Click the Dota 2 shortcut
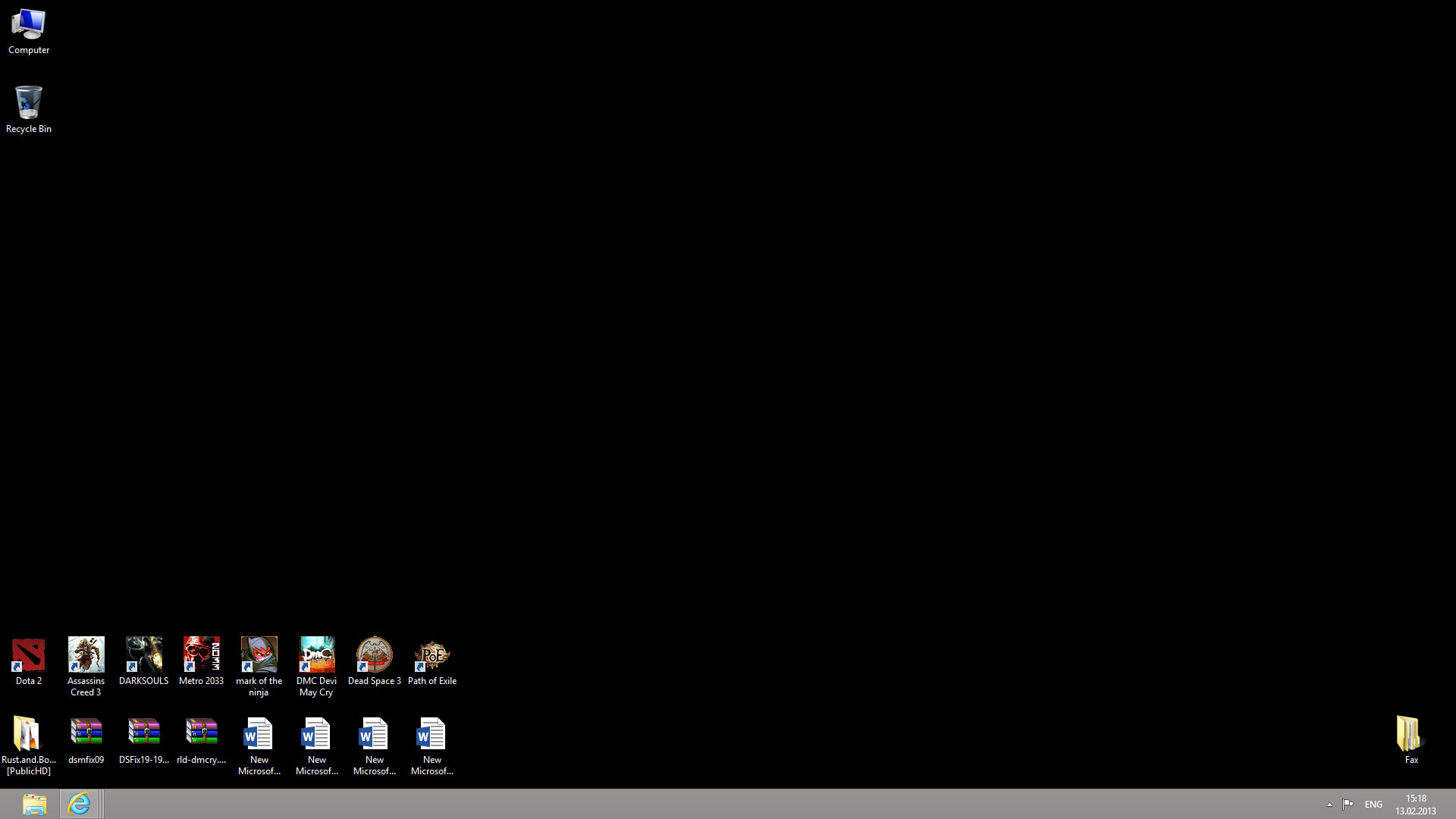 pyautogui.click(x=29, y=655)
